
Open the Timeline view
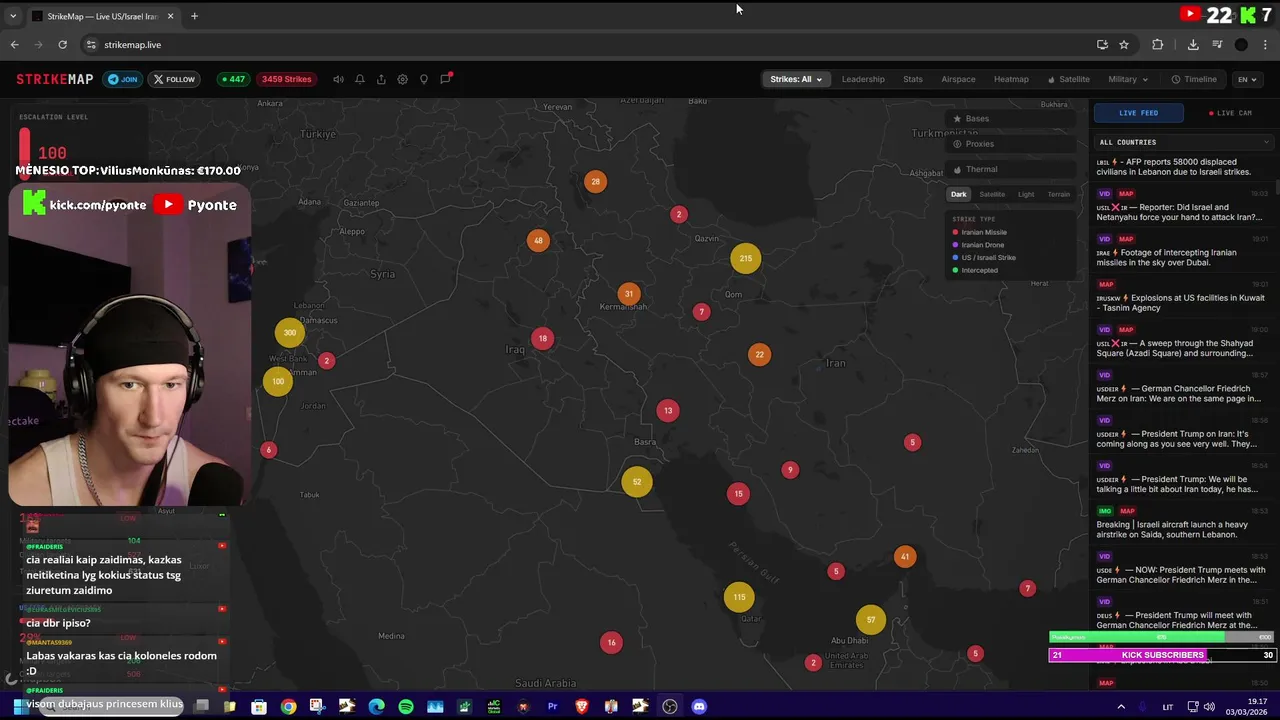(1194, 79)
